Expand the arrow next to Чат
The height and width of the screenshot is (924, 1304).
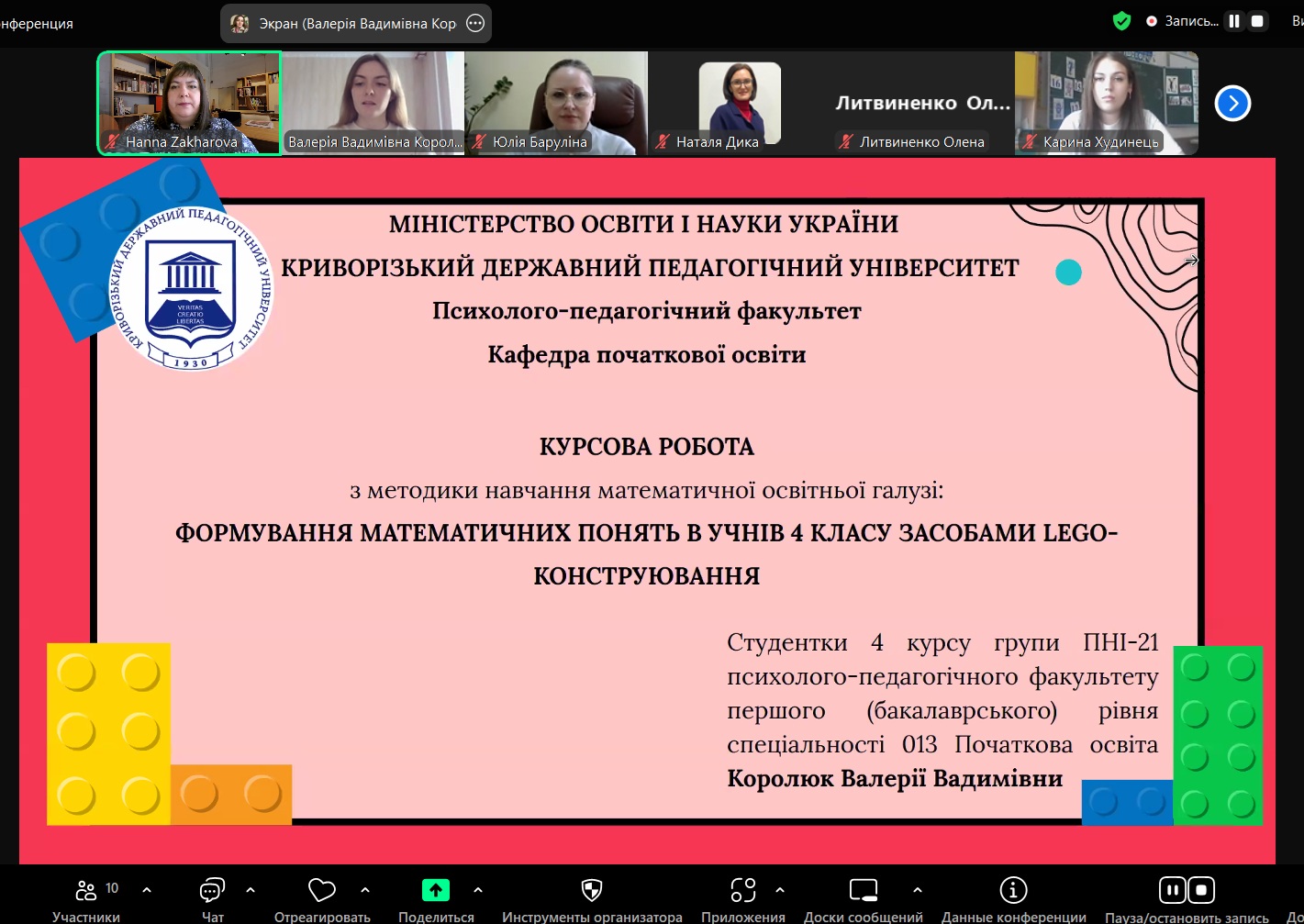click(x=251, y=890)
